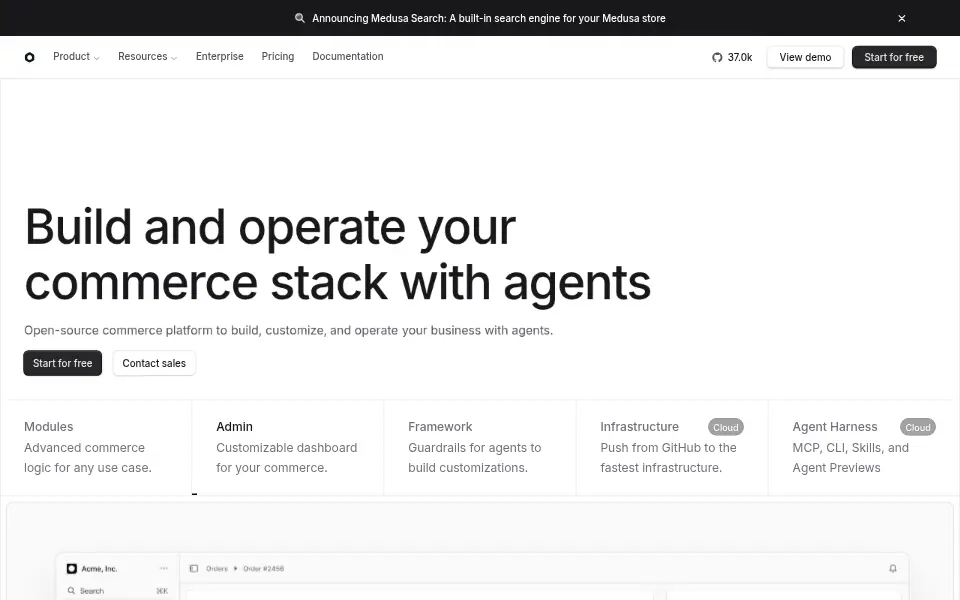
Task: Click the View demo button
Action: point(805,57)
